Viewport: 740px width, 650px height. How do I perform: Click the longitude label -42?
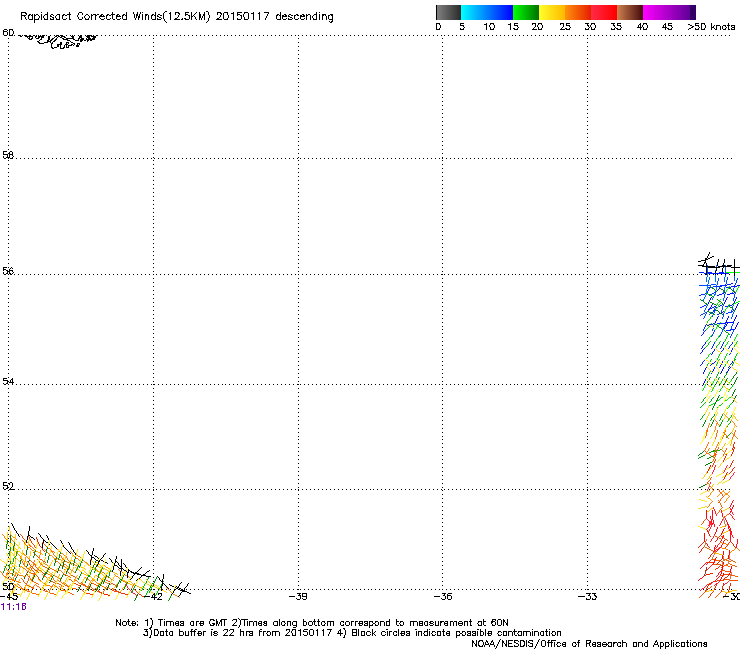pos(153,596)
